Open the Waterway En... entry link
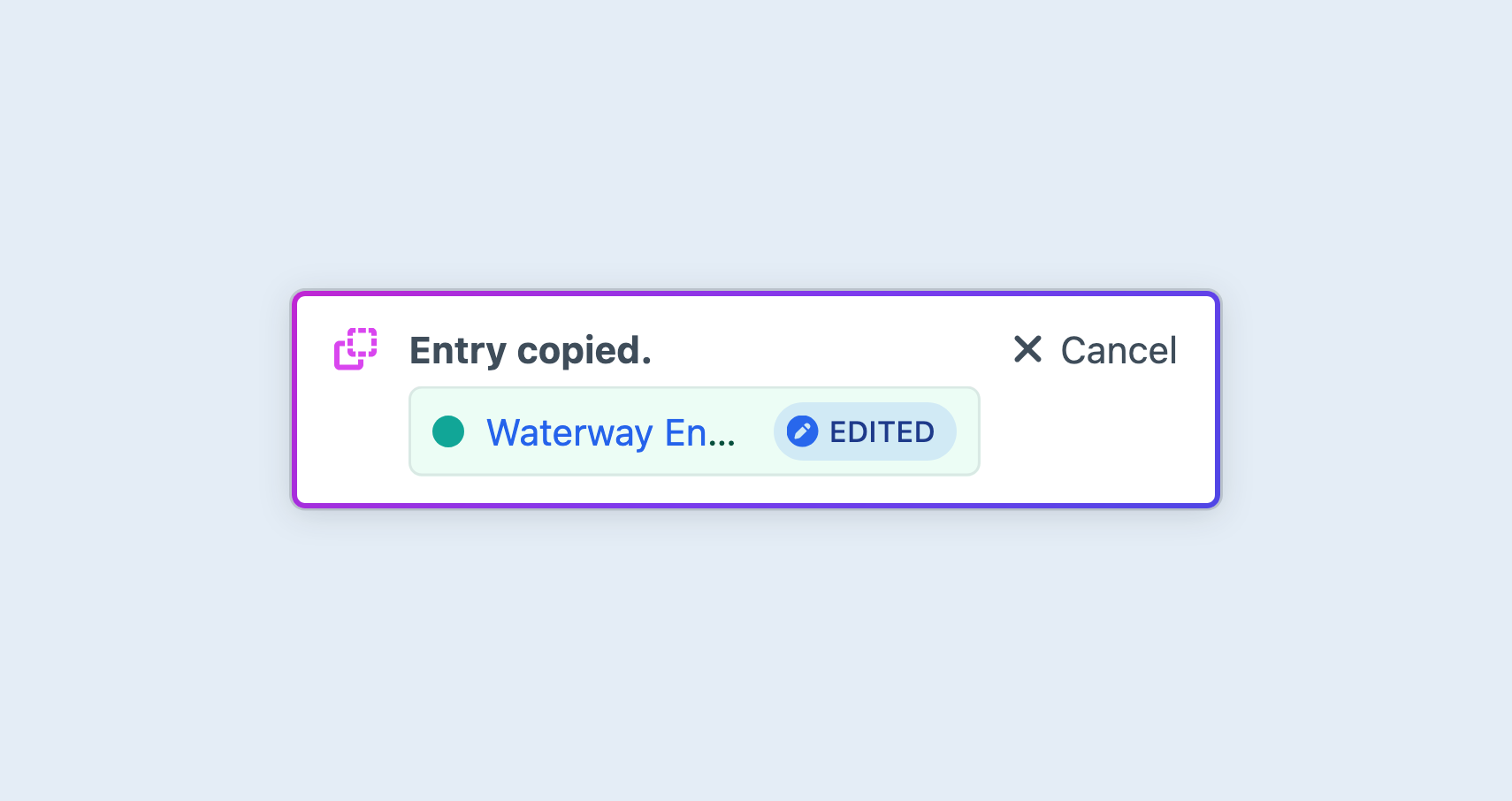The height and width of the screenshot is (801, 1512). pyautogui.click(x=610, y=432)
